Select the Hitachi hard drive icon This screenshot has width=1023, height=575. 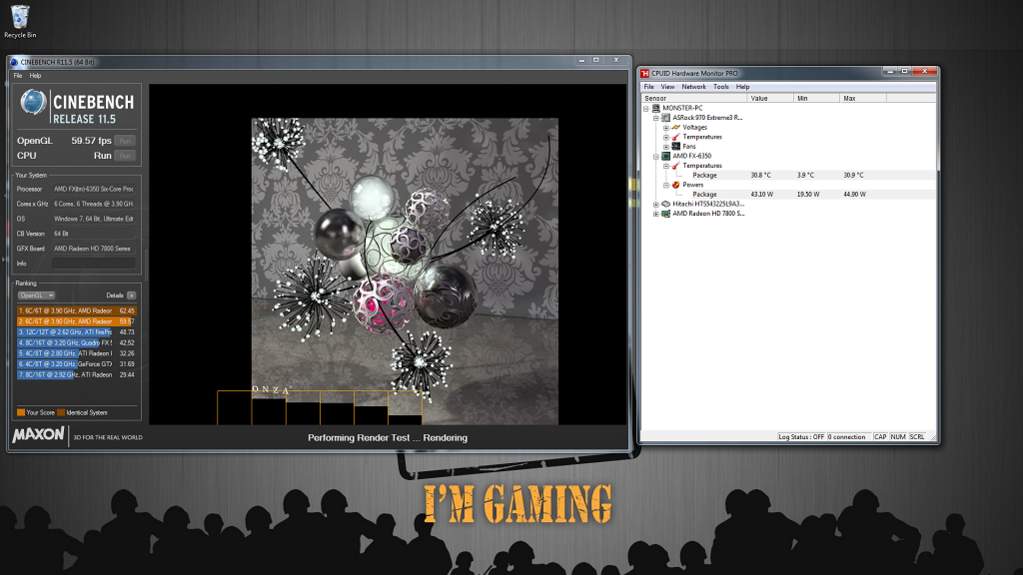click(665, 204)
